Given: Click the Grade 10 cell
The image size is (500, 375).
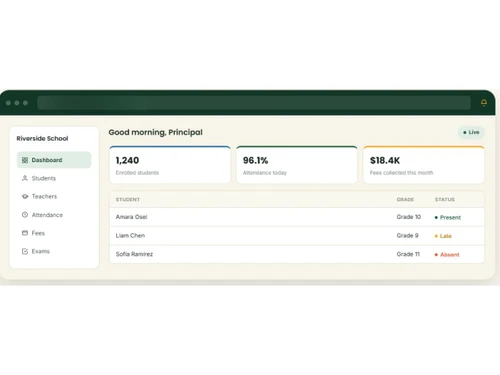Looking at the screenshot, I should pos(409,217).
